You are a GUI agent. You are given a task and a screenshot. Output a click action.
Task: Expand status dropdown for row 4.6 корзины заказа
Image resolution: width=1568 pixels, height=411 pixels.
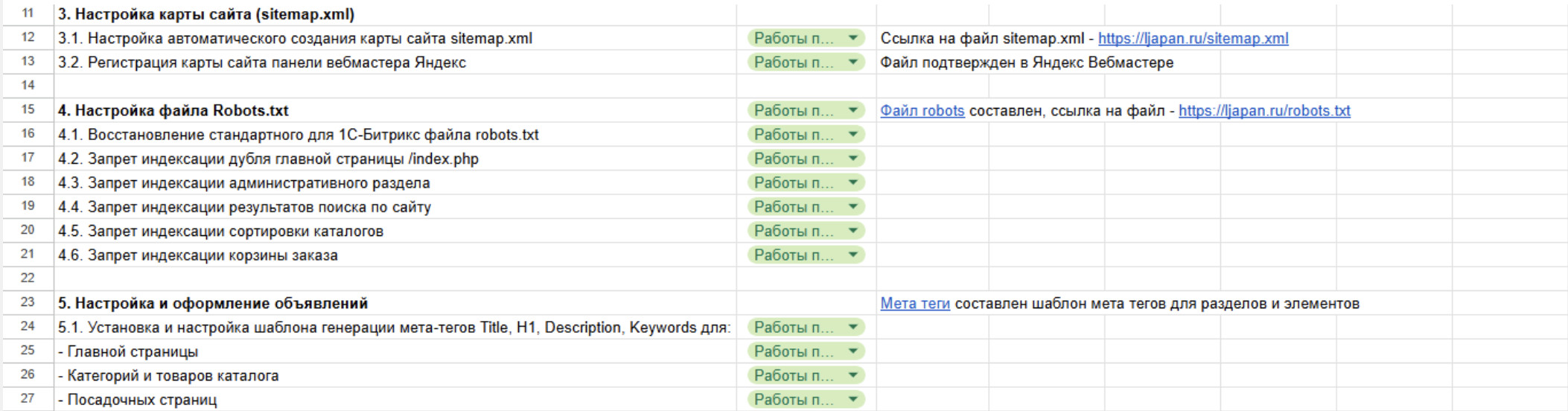point(852,255)
